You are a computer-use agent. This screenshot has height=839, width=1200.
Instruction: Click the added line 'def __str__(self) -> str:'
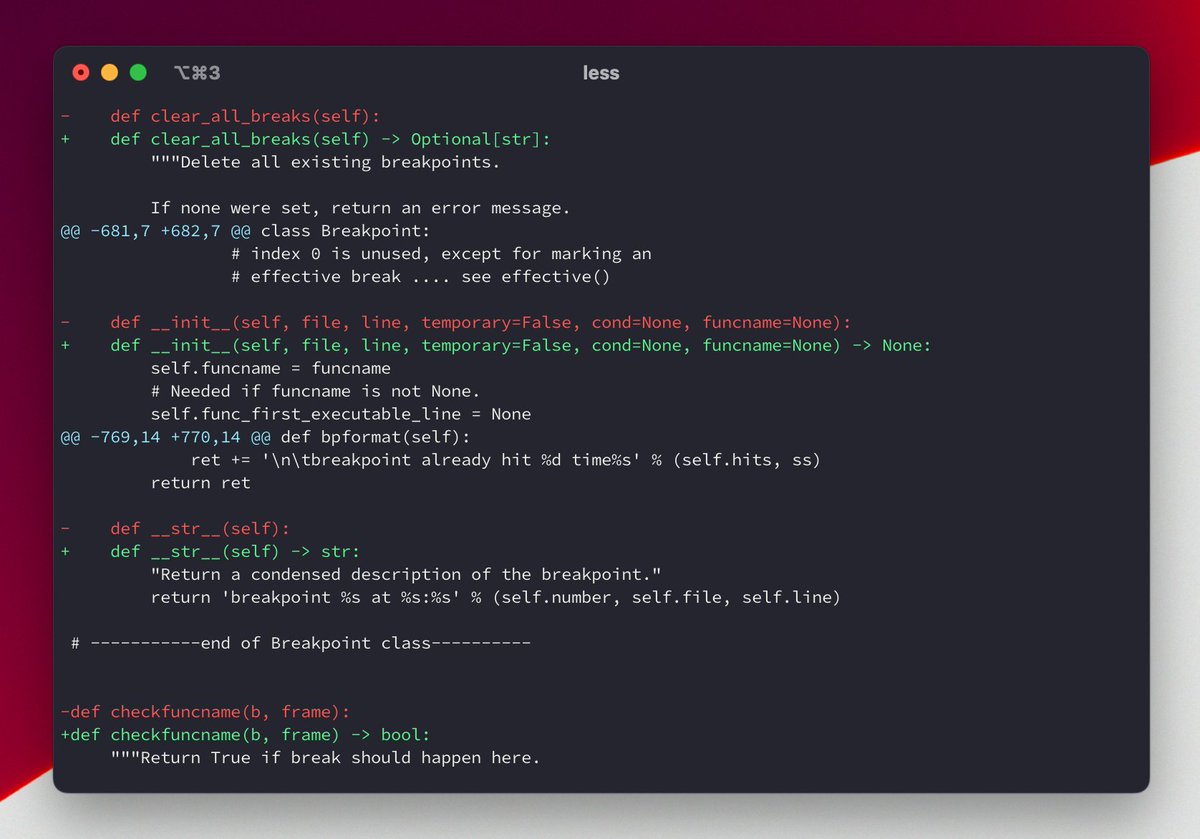211,551
